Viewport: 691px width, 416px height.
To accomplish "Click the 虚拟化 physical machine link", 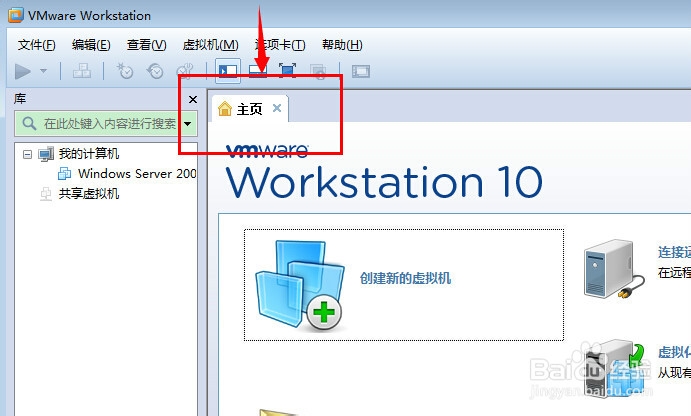I will coord(674,352).
